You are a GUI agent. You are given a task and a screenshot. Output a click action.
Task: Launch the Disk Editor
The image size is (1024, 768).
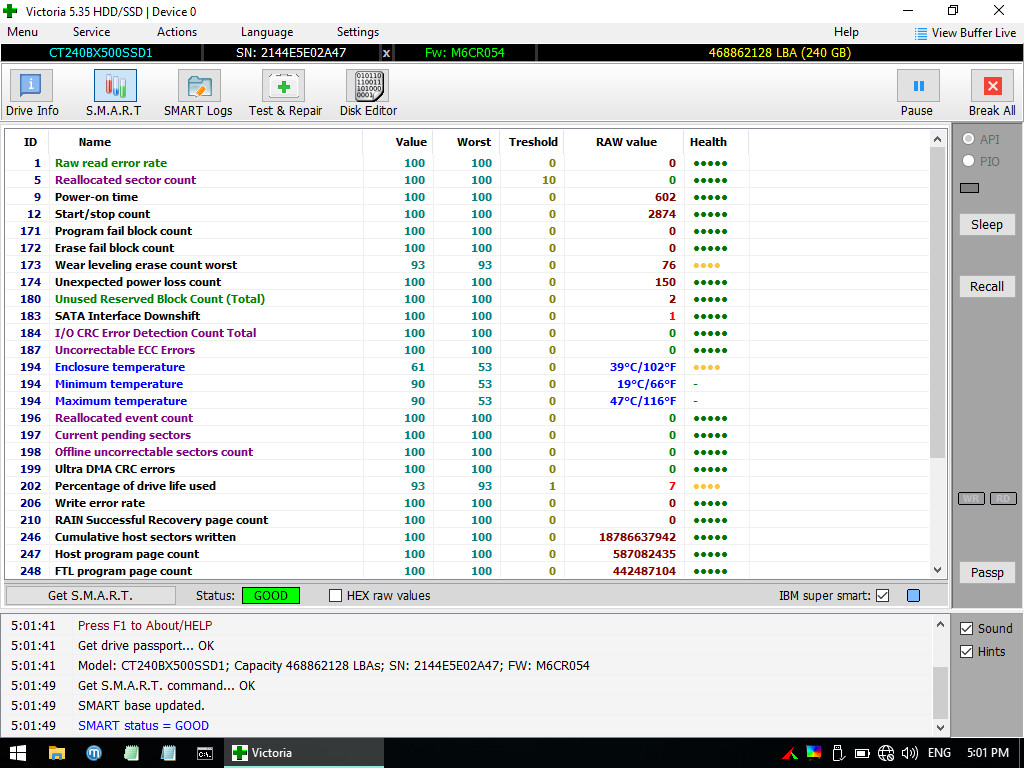point(368,93)
